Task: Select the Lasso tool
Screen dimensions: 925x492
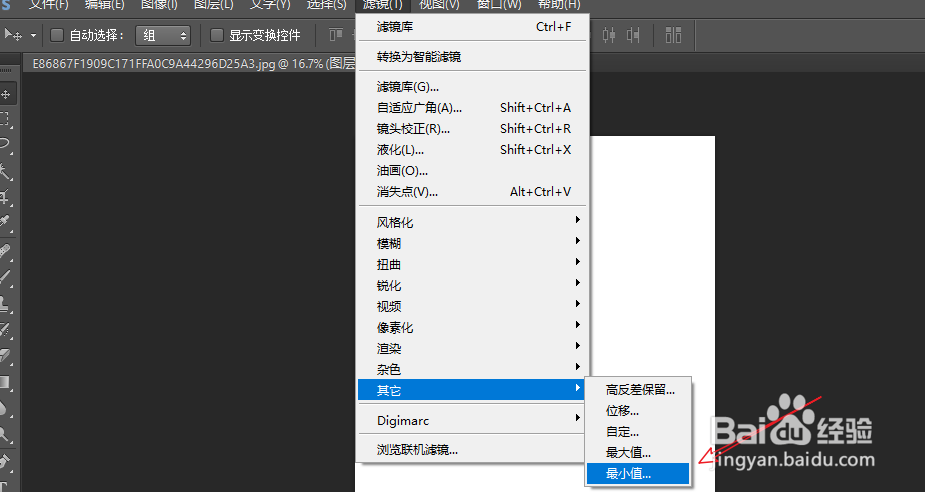Action: (5, 143)
